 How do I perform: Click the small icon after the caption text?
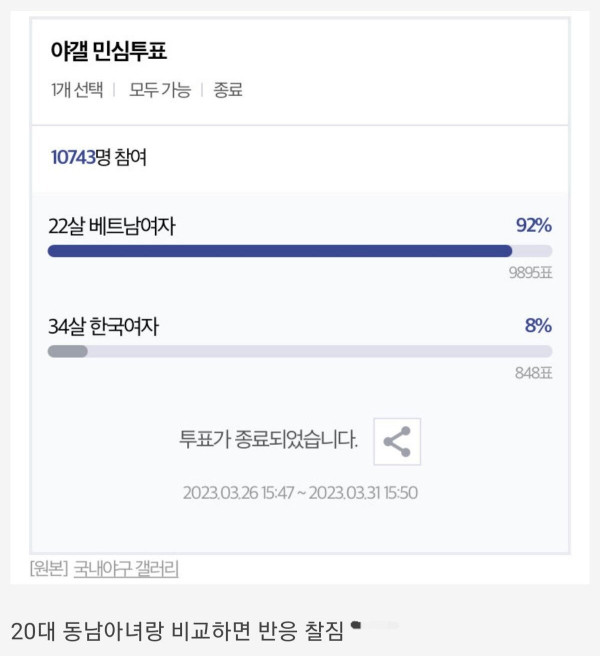tap(355, 627)
